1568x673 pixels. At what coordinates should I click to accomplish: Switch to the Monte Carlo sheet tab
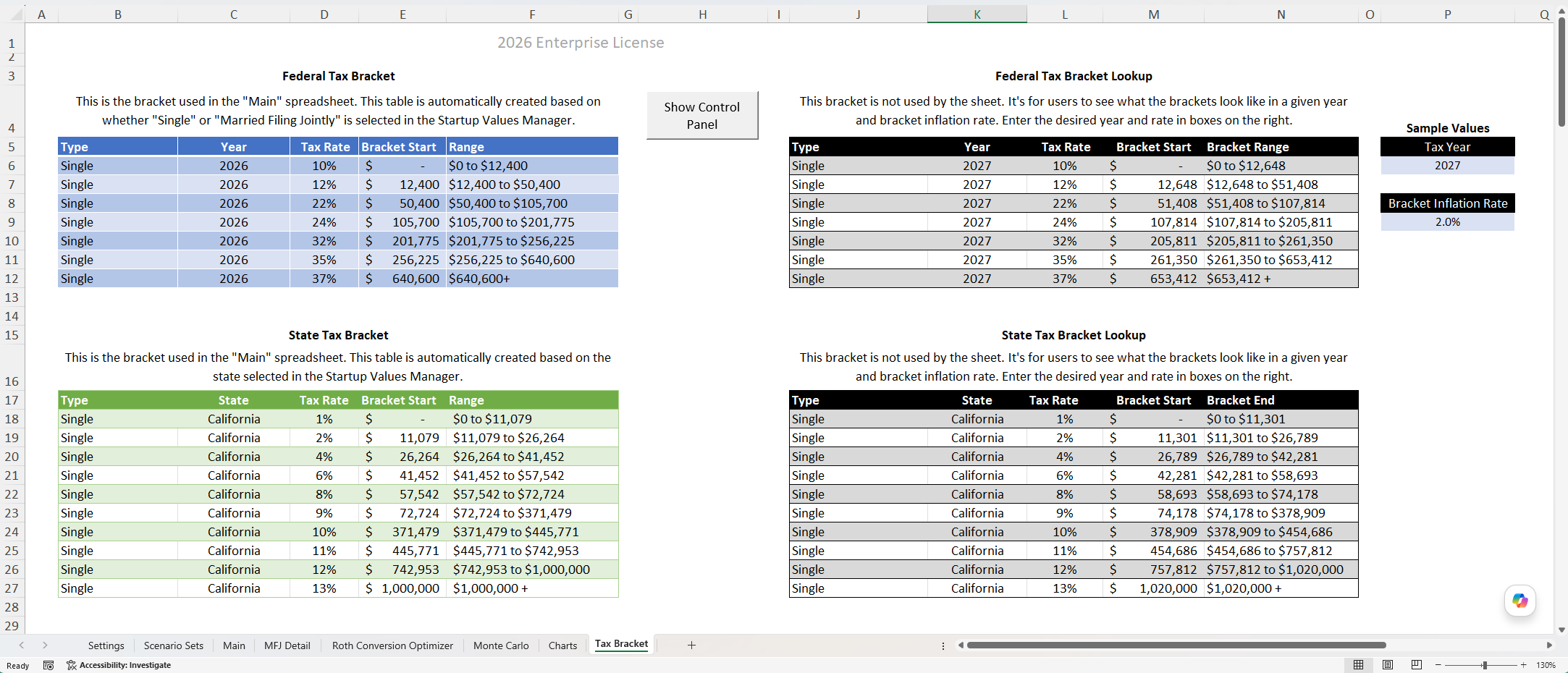(501, 646)
